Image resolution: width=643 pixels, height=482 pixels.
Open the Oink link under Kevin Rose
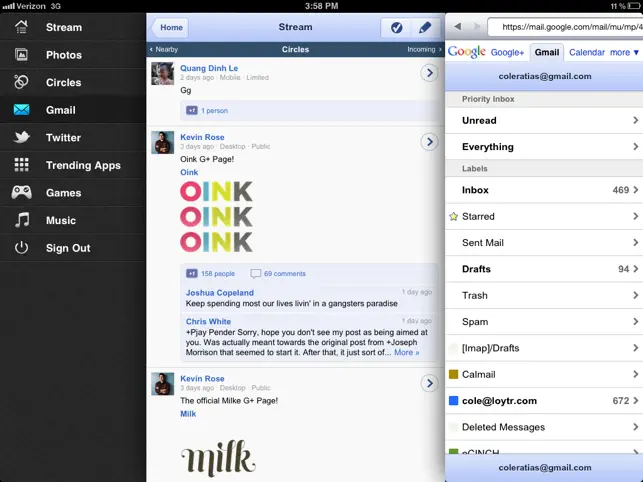pos(189,172)
